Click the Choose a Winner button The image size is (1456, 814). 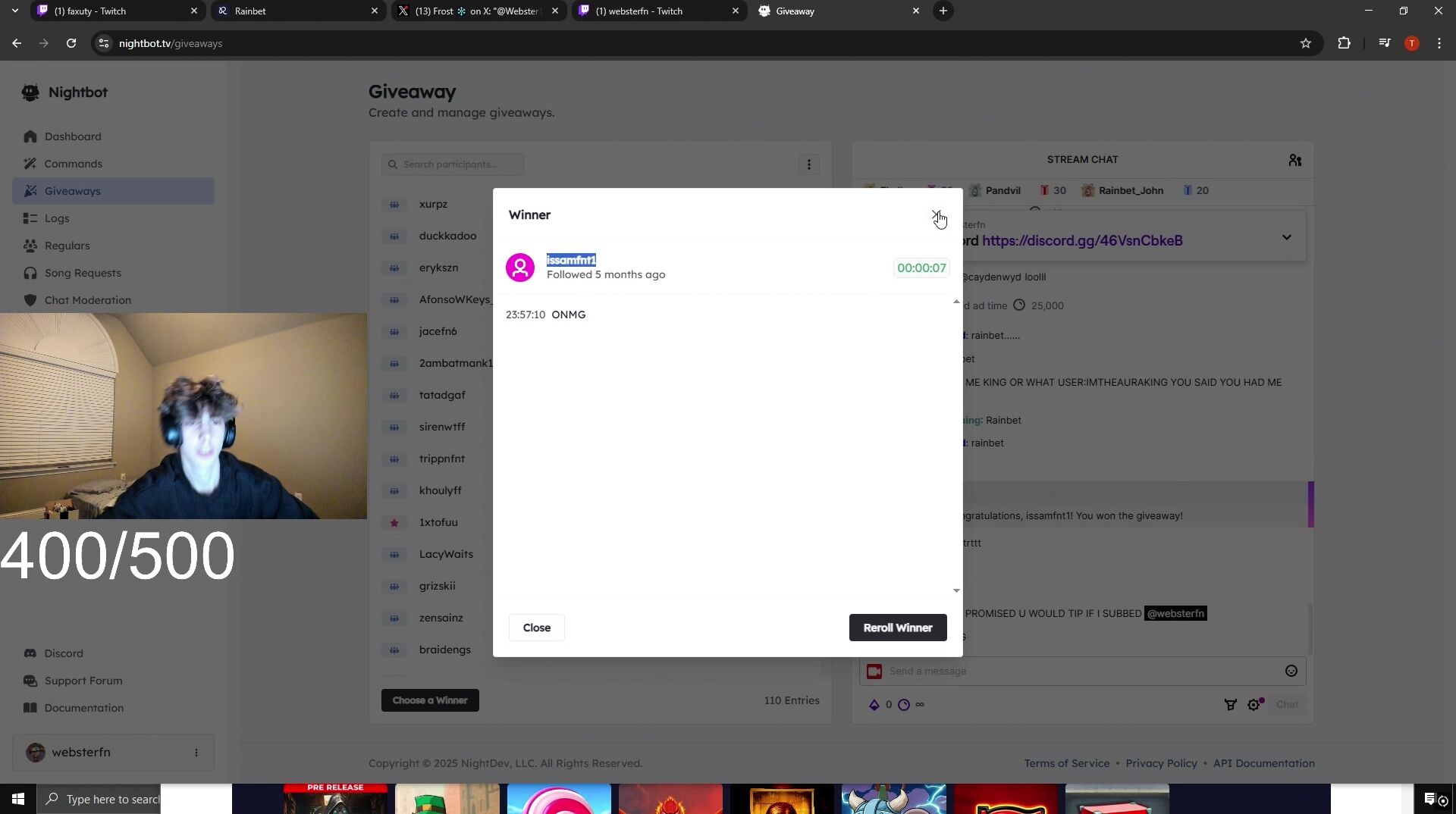coord(430,700)
